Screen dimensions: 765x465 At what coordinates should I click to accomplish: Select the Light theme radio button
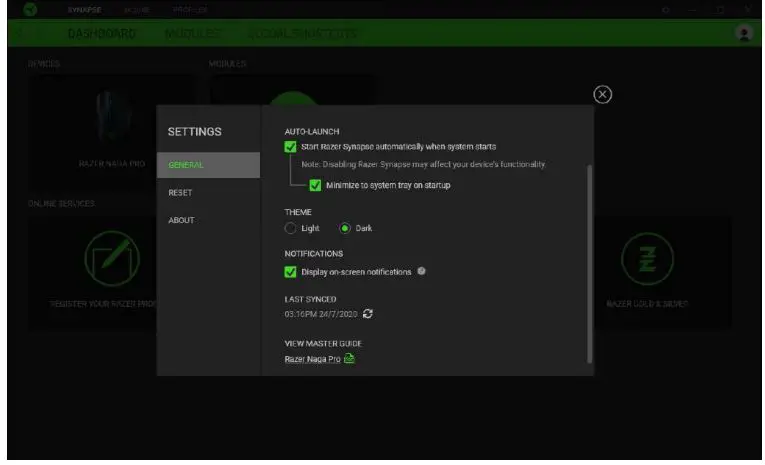[x=290, y=228]
